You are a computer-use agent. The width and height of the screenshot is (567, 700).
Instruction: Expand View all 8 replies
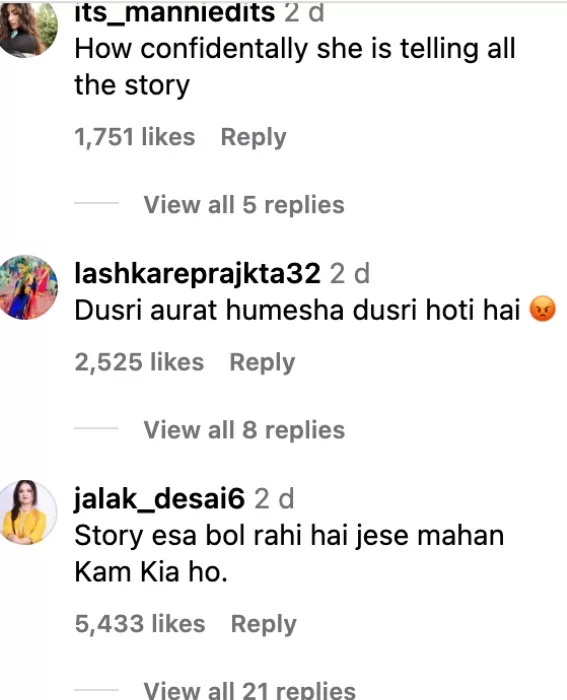tap(244, 430)
